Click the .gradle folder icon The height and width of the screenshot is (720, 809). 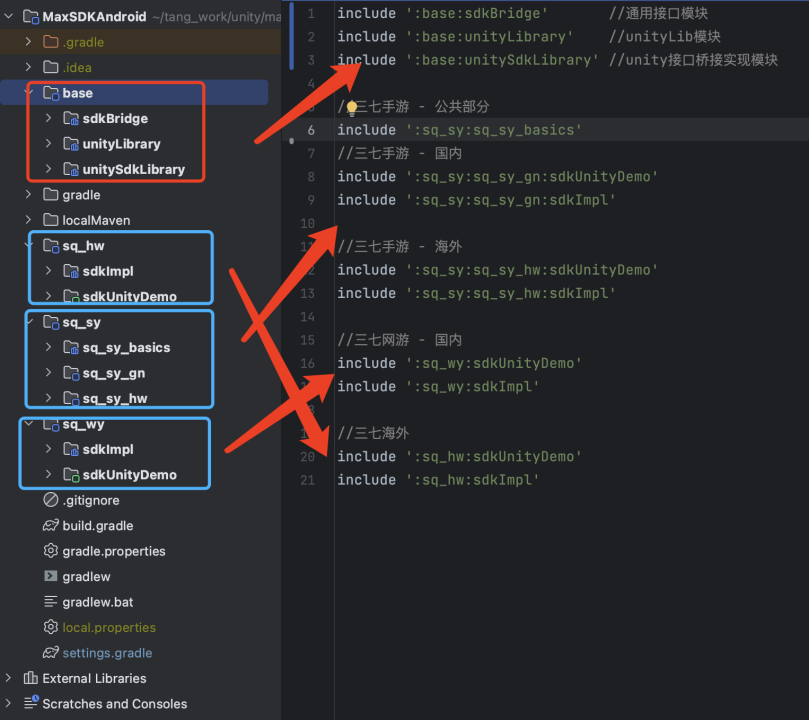click(x=51, y=41)
